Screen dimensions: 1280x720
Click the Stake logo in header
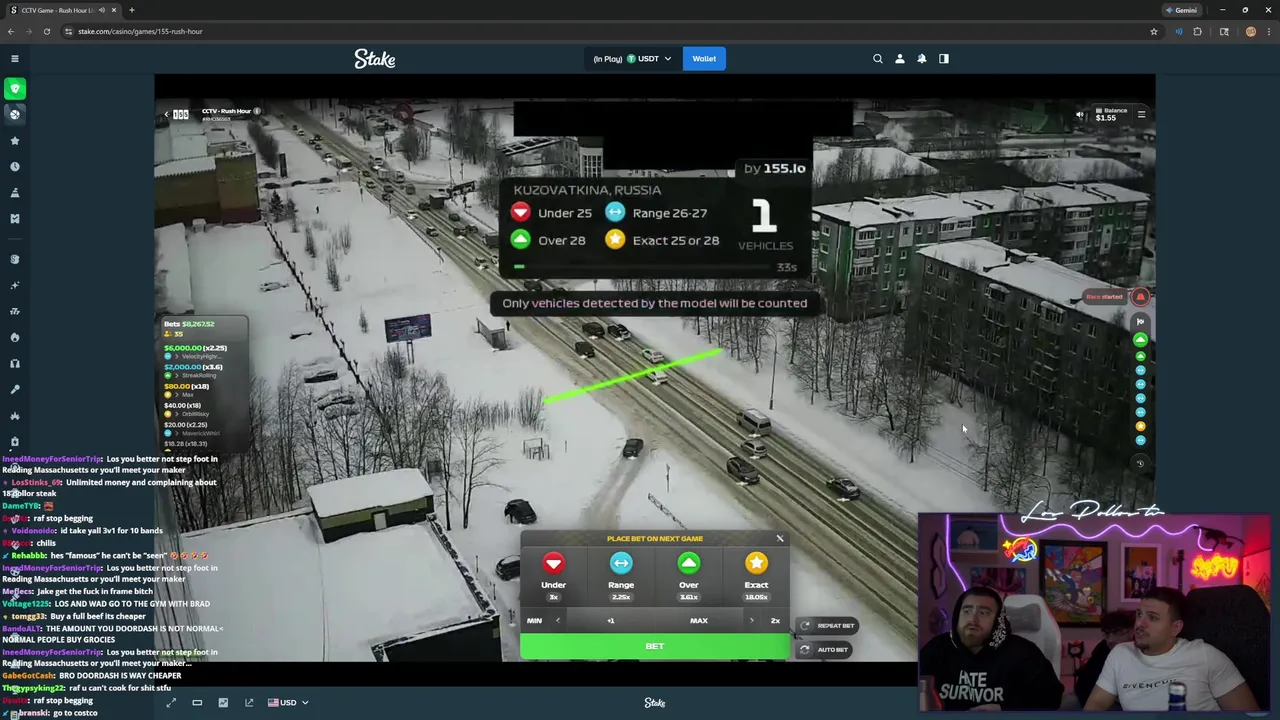pyautogui.click(x=375, y=59)
